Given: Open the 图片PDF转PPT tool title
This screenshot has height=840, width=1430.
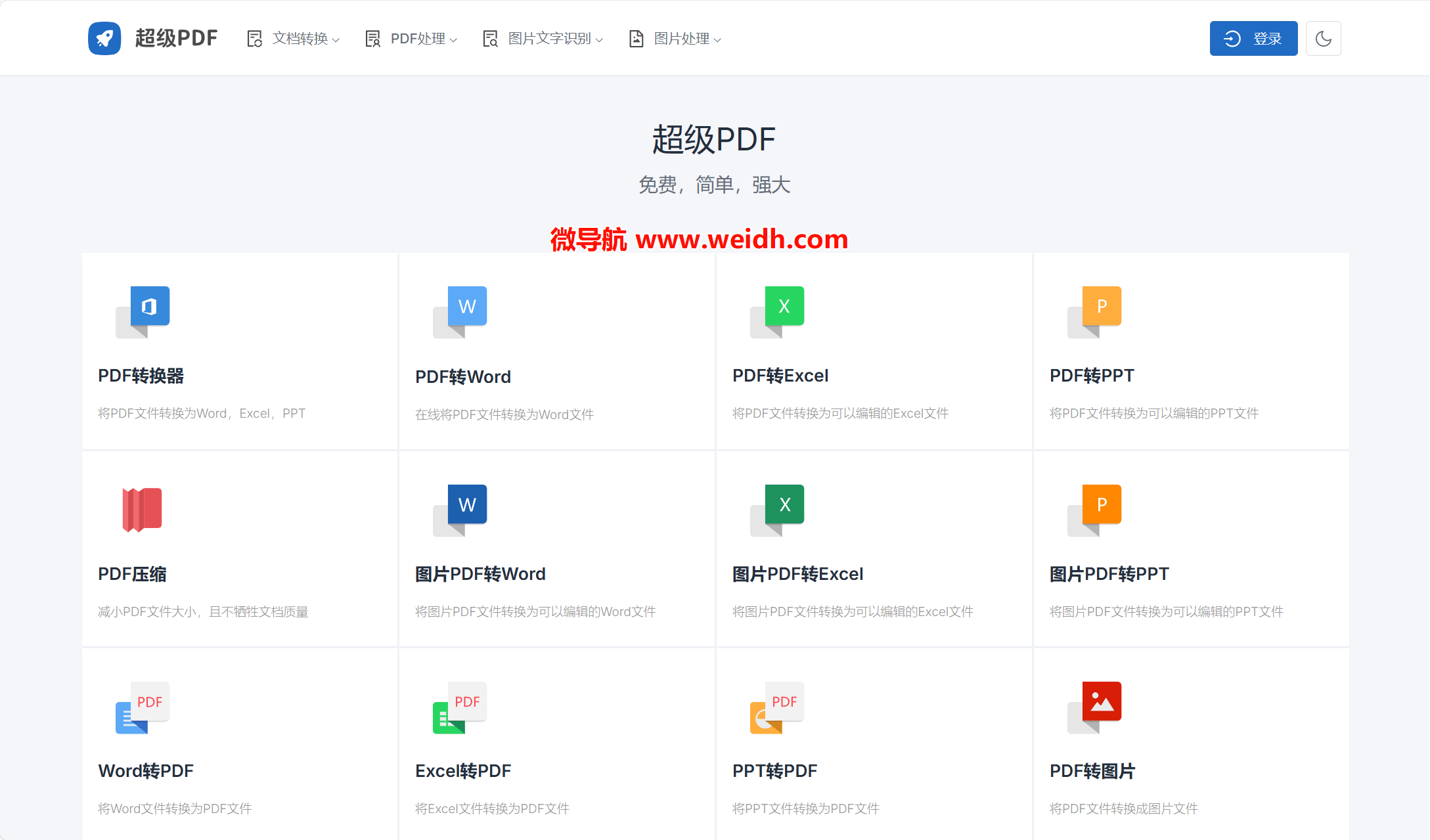Looking at the screenshot, I should (1109, 574).
